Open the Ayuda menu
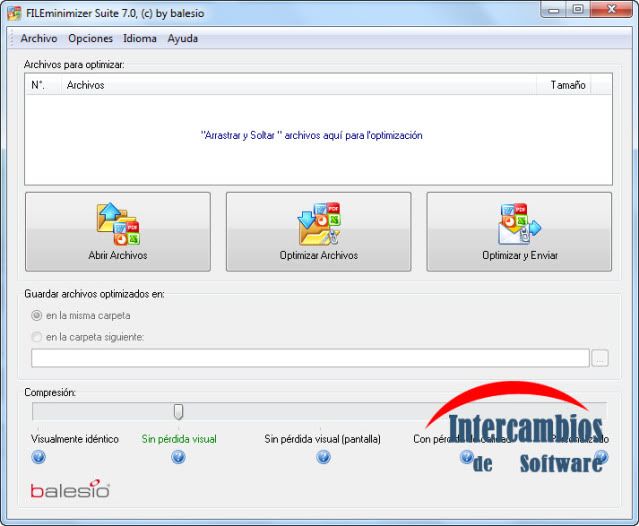This screenshot has width=639, height=526. coord(183,38)
